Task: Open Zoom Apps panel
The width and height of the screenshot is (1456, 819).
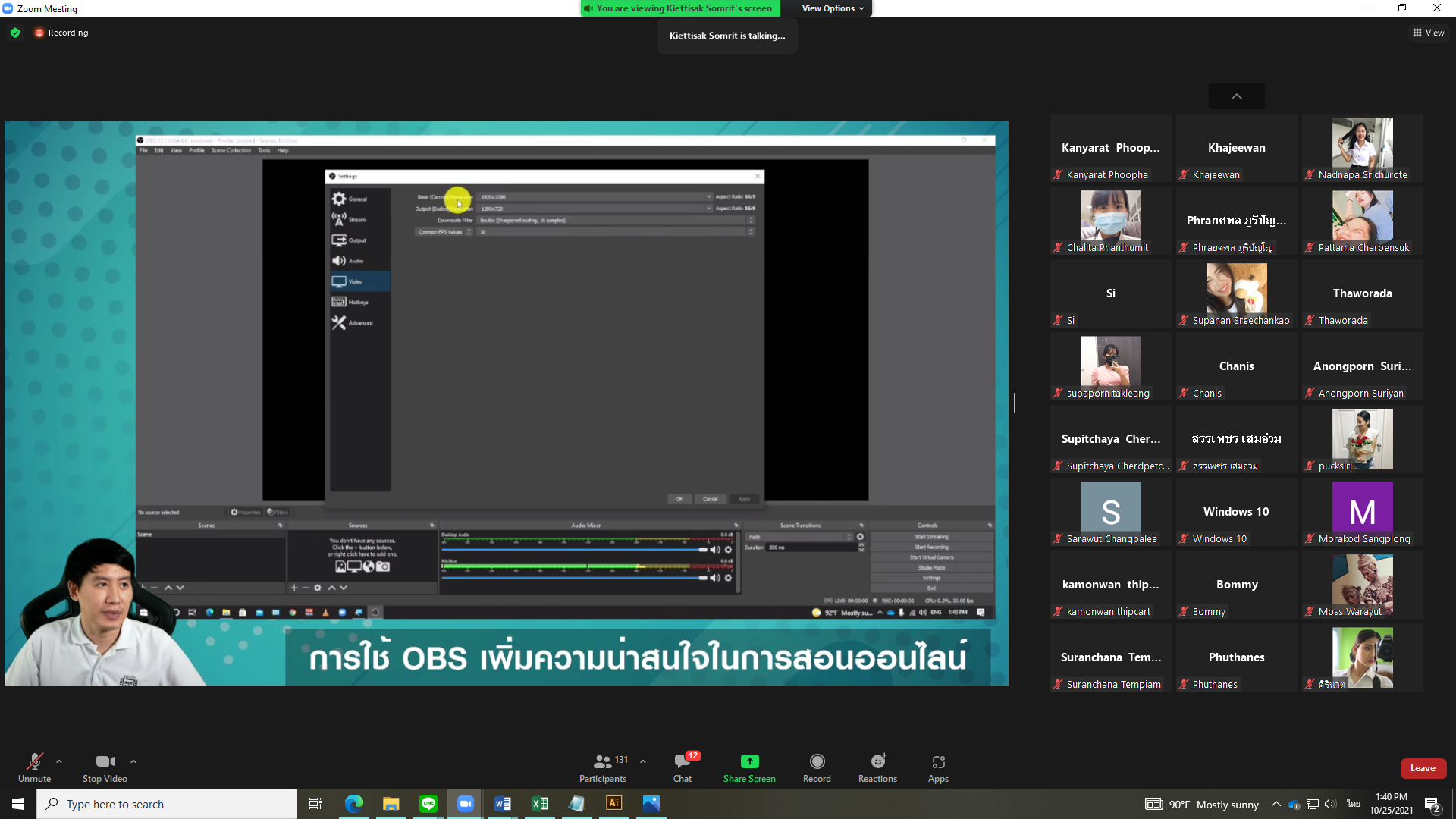Action: pos(938,767)
